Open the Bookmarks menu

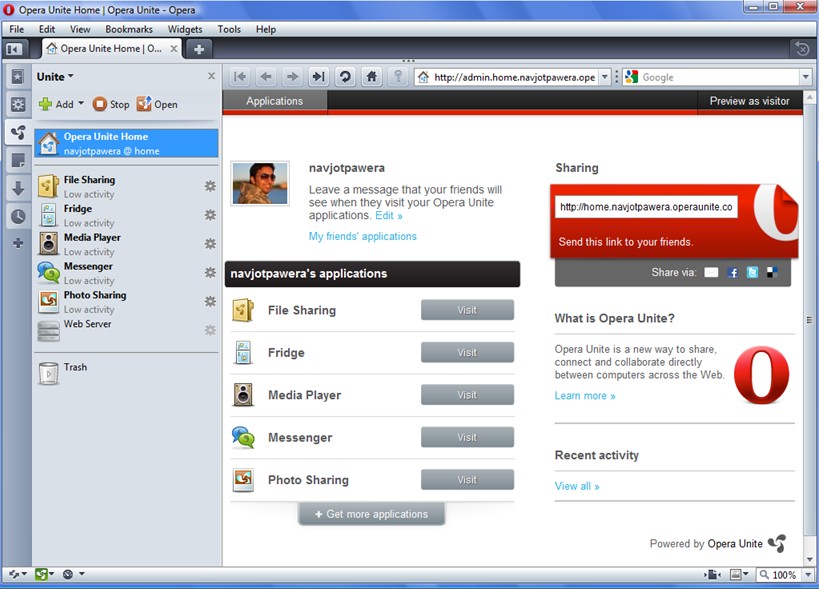[x=129, y=29]
